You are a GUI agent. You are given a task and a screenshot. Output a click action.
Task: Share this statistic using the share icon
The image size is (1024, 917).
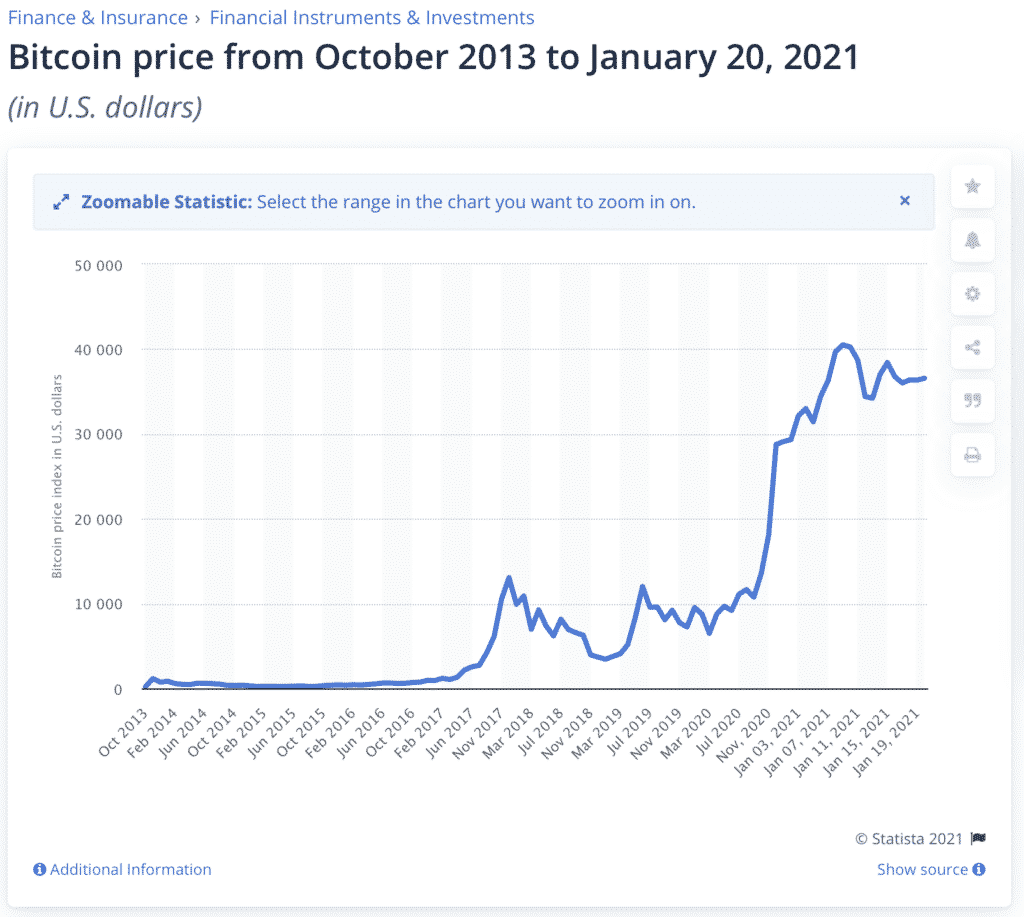pos(972,347)
